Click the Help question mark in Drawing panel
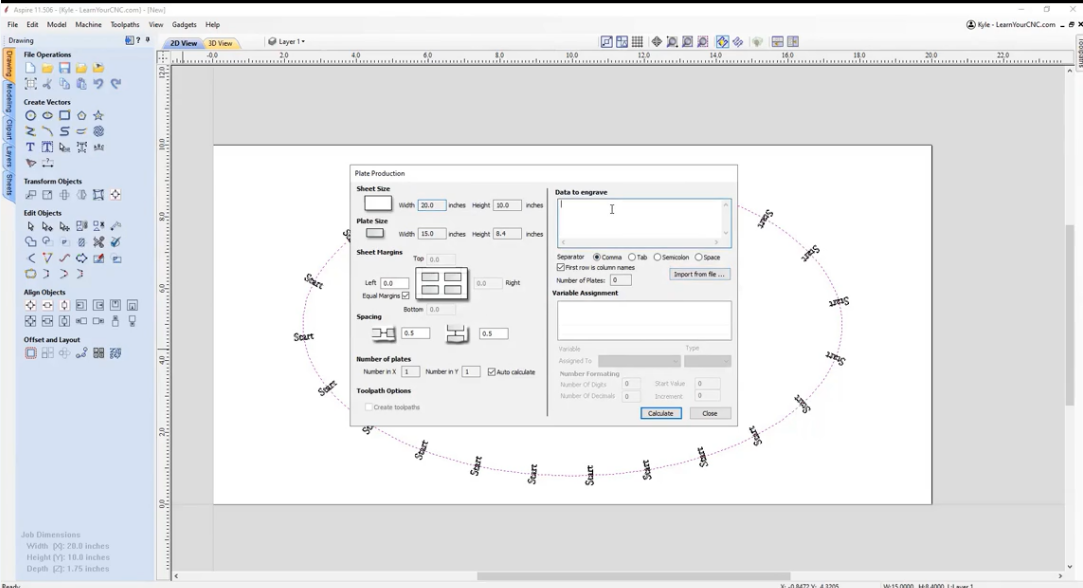 138,40
